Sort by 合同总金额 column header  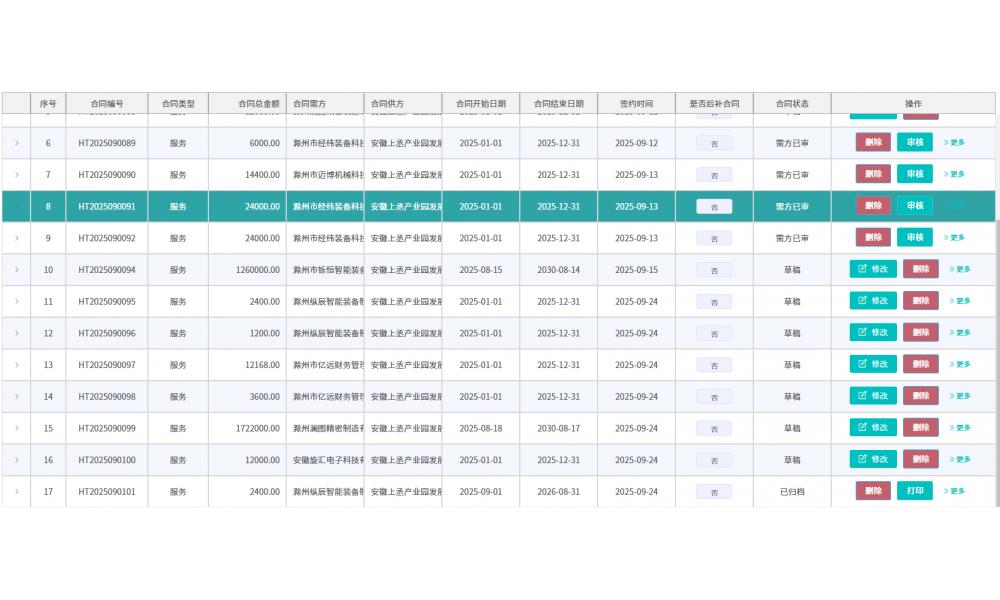(x=247, y=103)
